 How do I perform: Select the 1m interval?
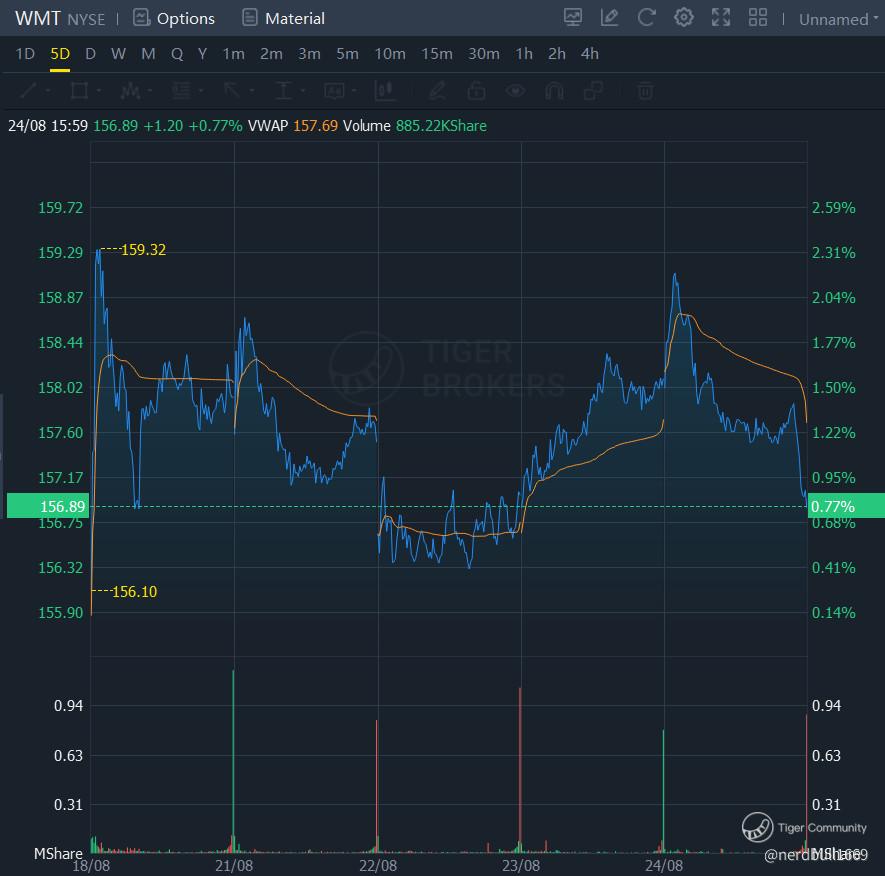[233, 54]
